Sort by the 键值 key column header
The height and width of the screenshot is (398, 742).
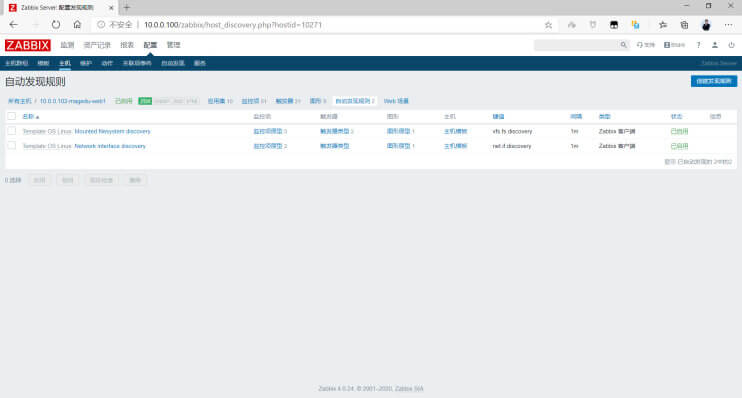[498, 116]
